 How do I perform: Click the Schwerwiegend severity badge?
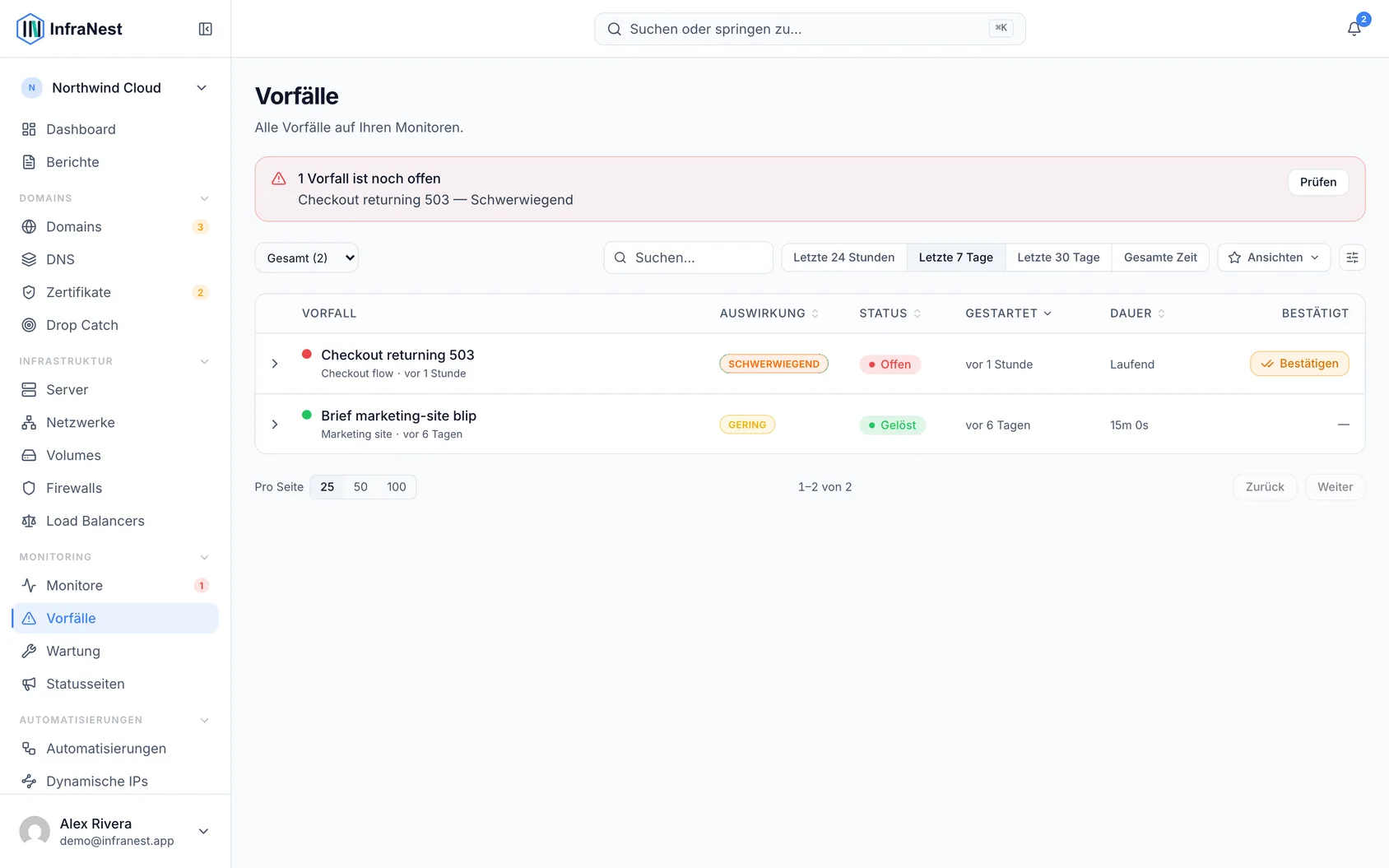[773, 364]
